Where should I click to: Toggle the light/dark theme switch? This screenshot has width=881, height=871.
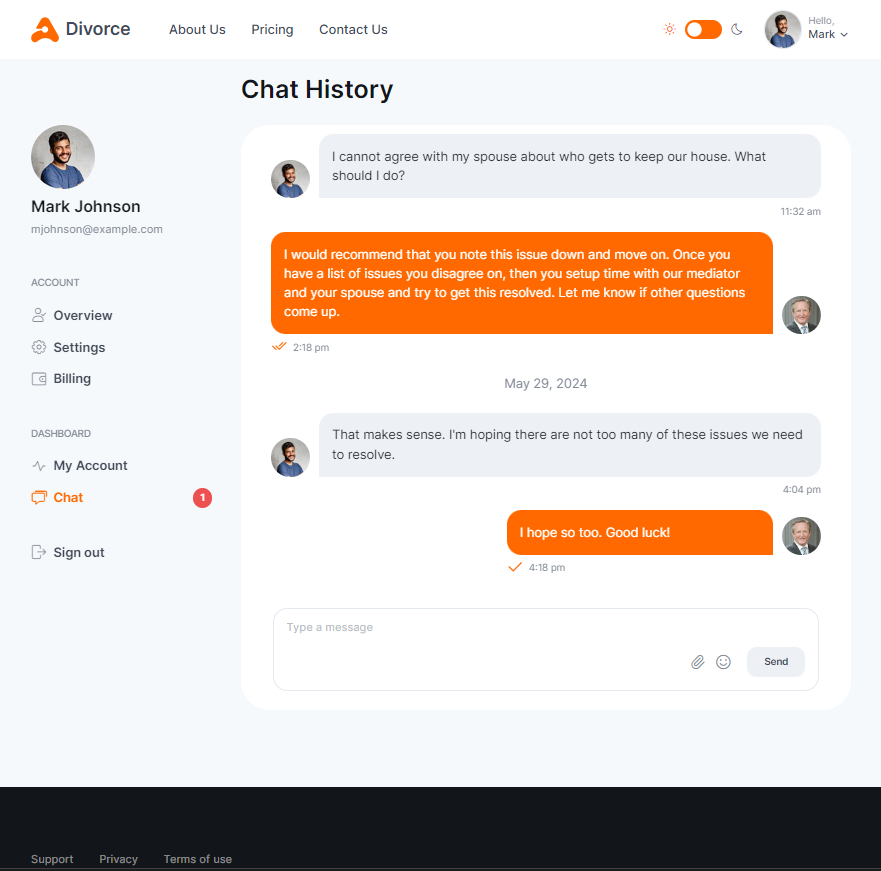(703, 29)
